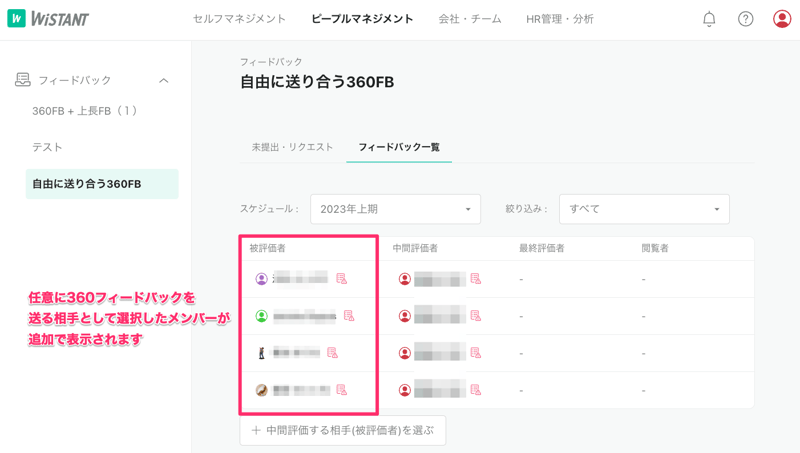Image resolution: width=800 pixels, height=453 pixels.
Task: Open 会社・チーム menu
Action: pyautogui.click(x=470, y=19)
